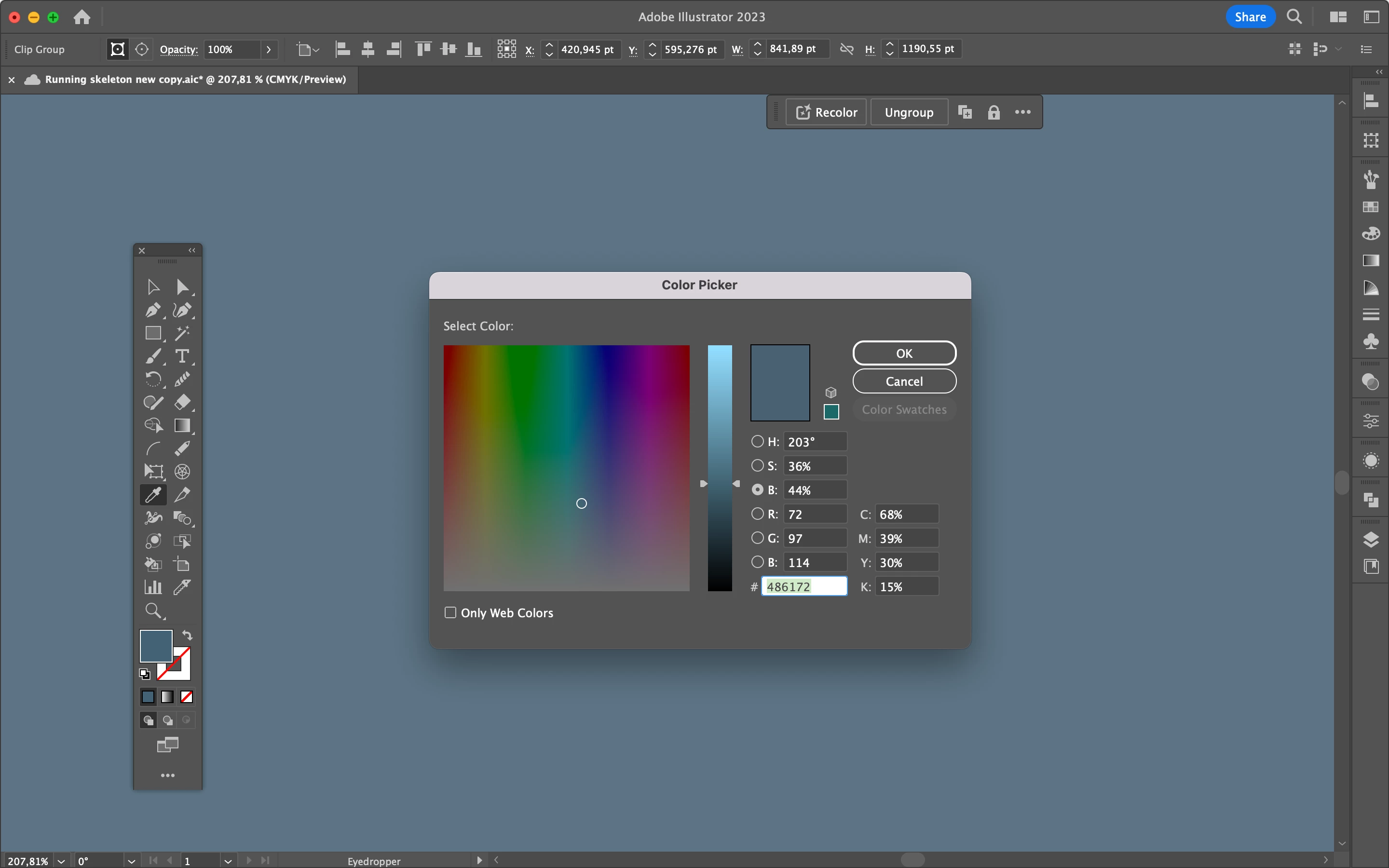
Task: Click the Swap Fill and Stroke arrow
Action: tap(187, 636)
